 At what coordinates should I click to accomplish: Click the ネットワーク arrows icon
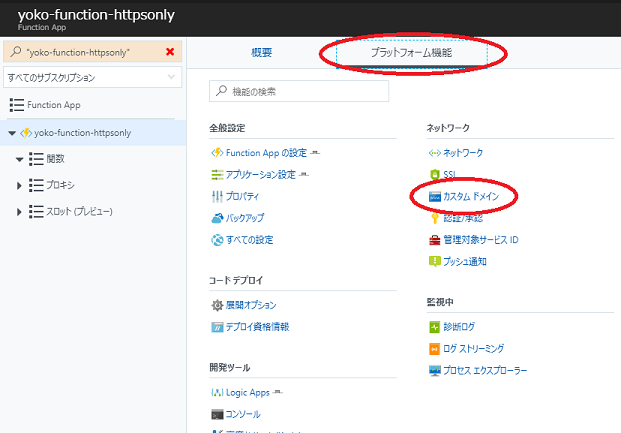pyautogui.click(x=434, y=153)
